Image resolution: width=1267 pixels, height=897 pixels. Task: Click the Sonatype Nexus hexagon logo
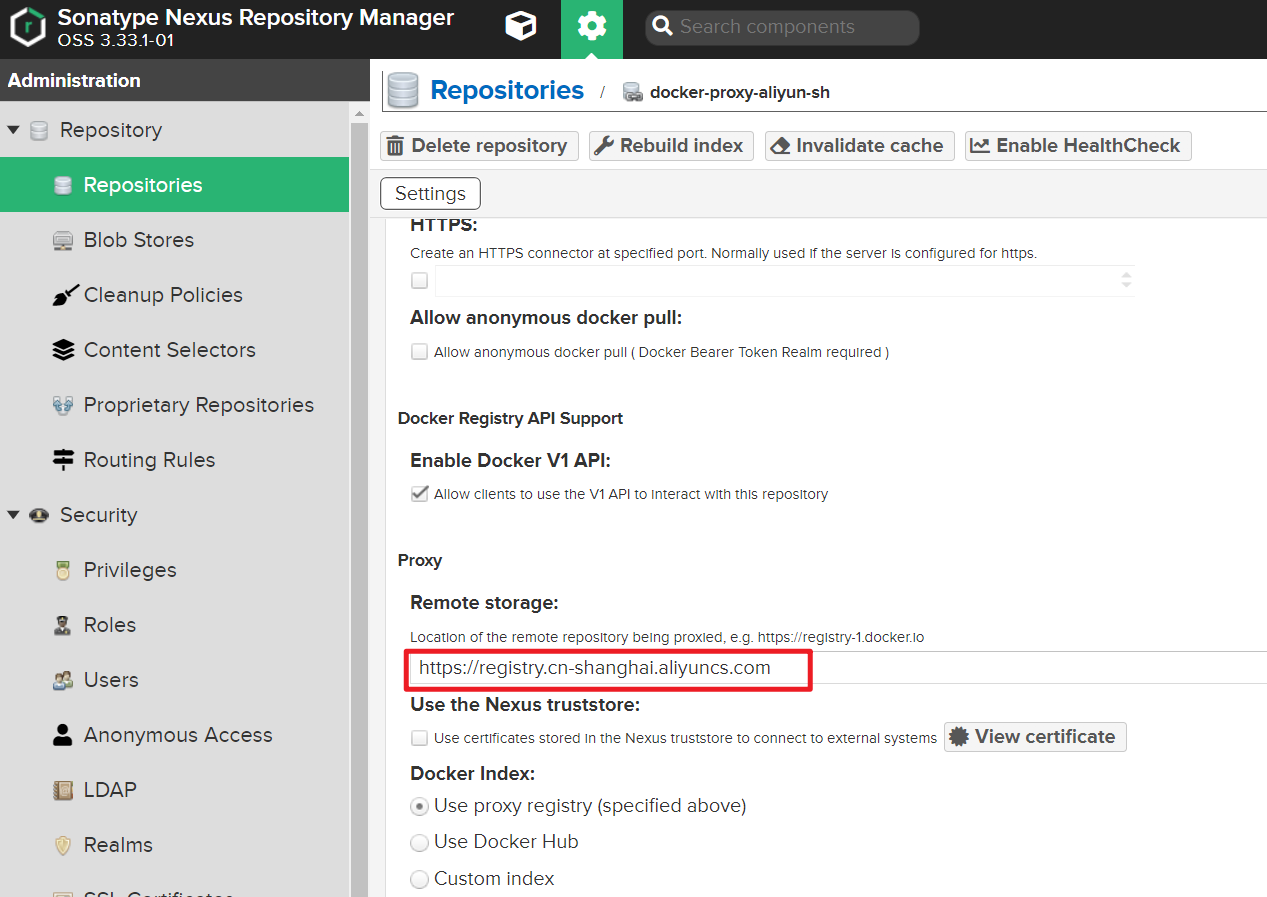pos(29,28)
